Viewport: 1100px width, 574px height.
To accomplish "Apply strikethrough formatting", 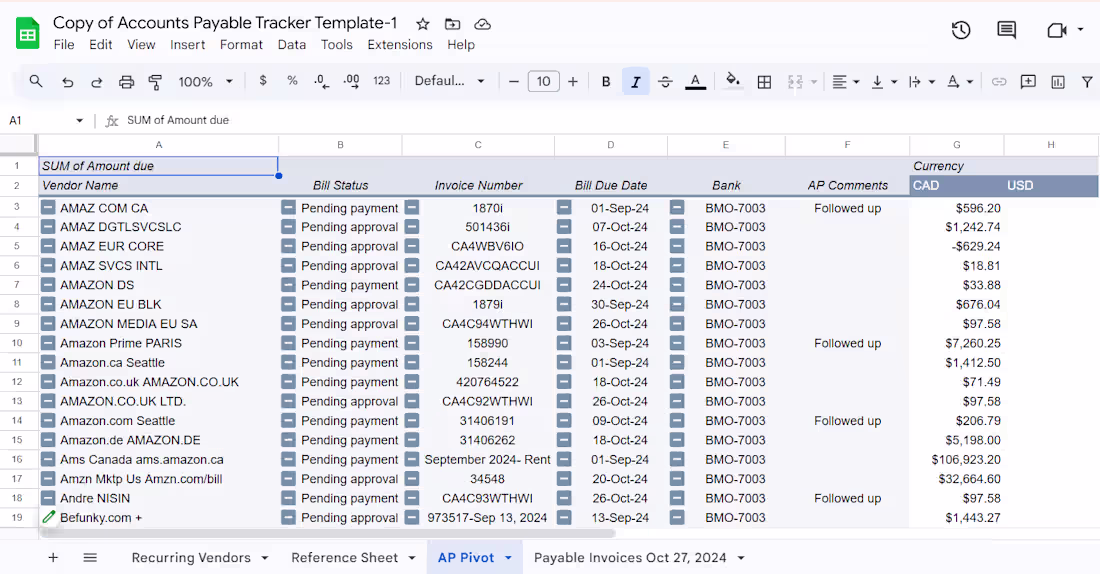I will coord(665,82).
